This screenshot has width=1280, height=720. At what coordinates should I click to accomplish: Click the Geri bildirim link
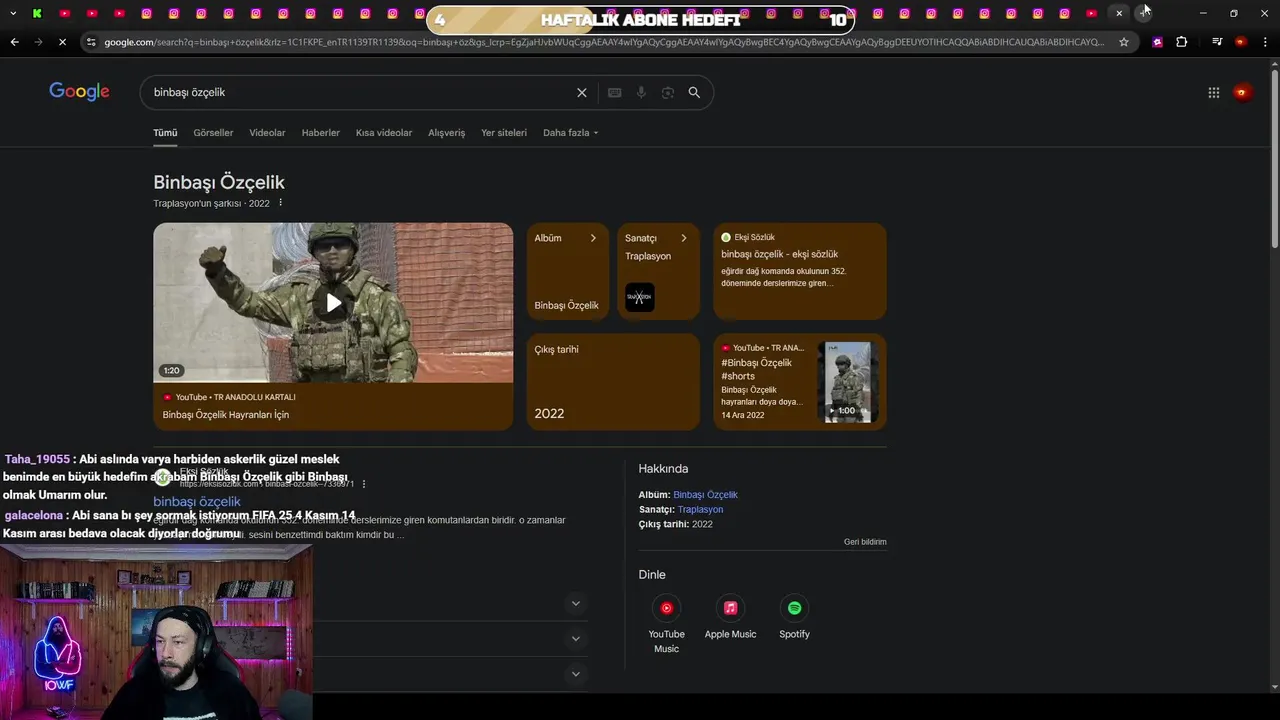coord(865,542)
